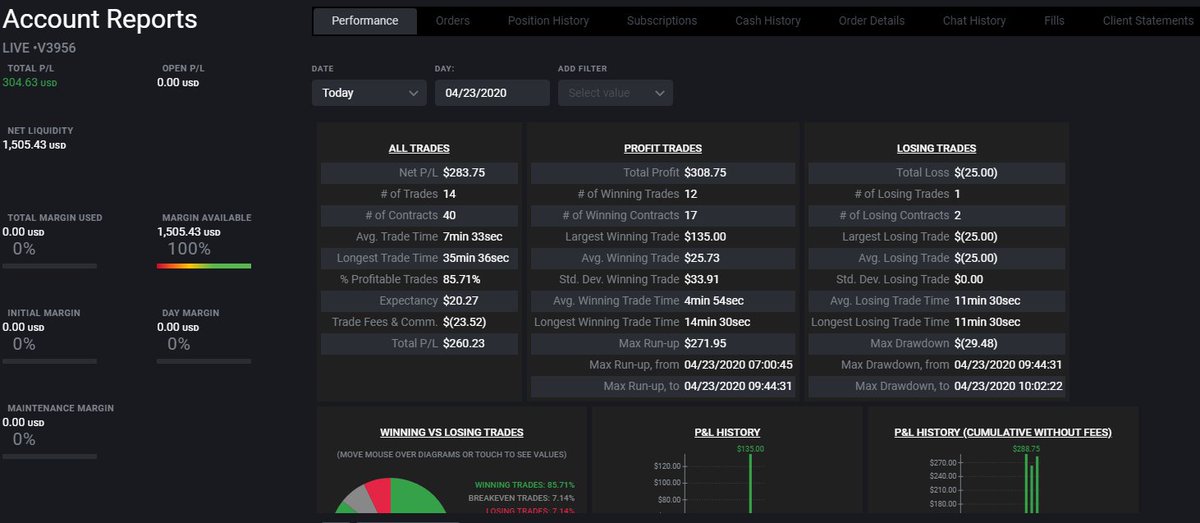Image resolution: width=1200 pixels, height=523 pixels.
Task: Switch to the Order Details tab
Action: pos(872,21)
